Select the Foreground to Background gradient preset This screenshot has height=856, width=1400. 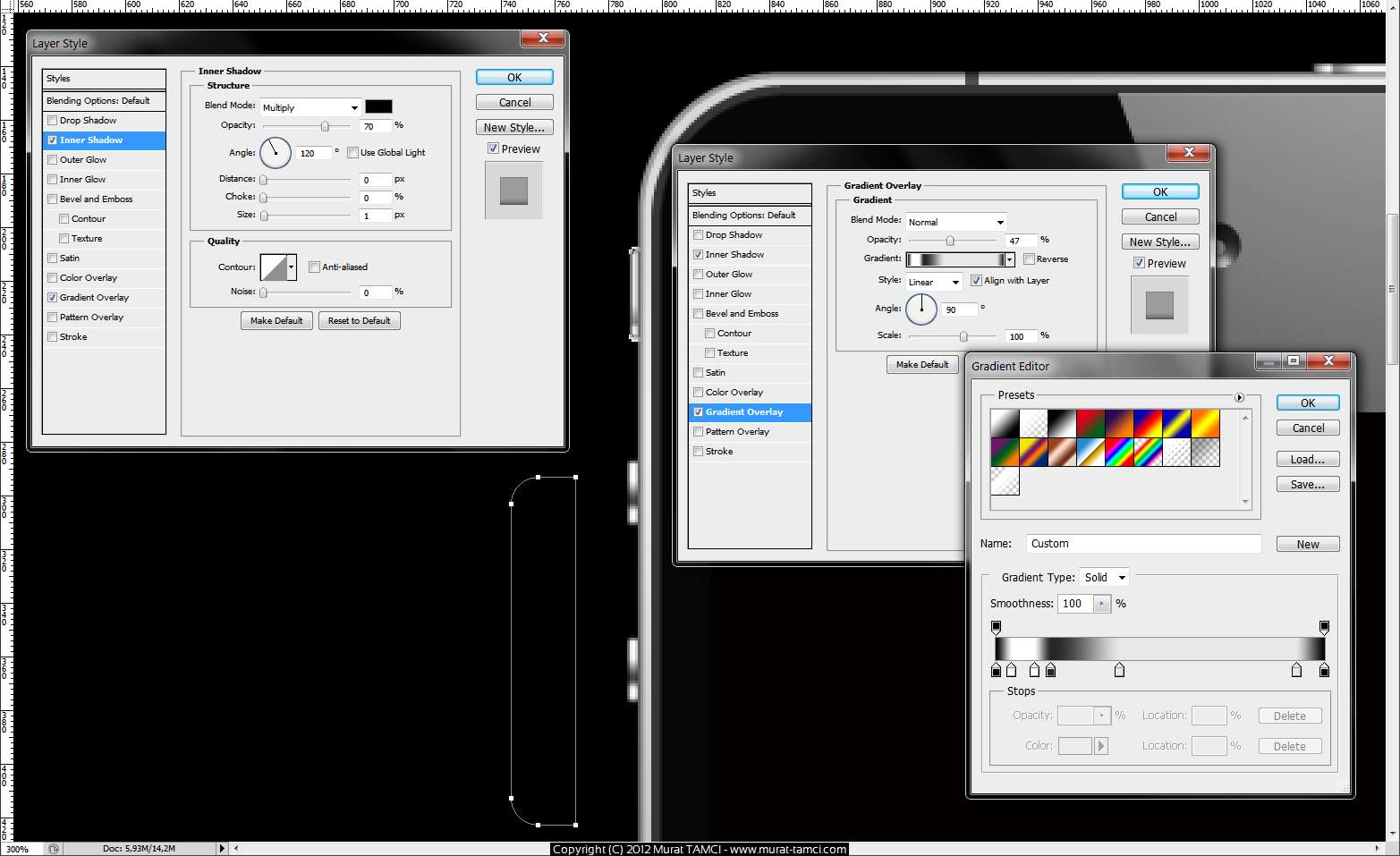click(1005, 423)
